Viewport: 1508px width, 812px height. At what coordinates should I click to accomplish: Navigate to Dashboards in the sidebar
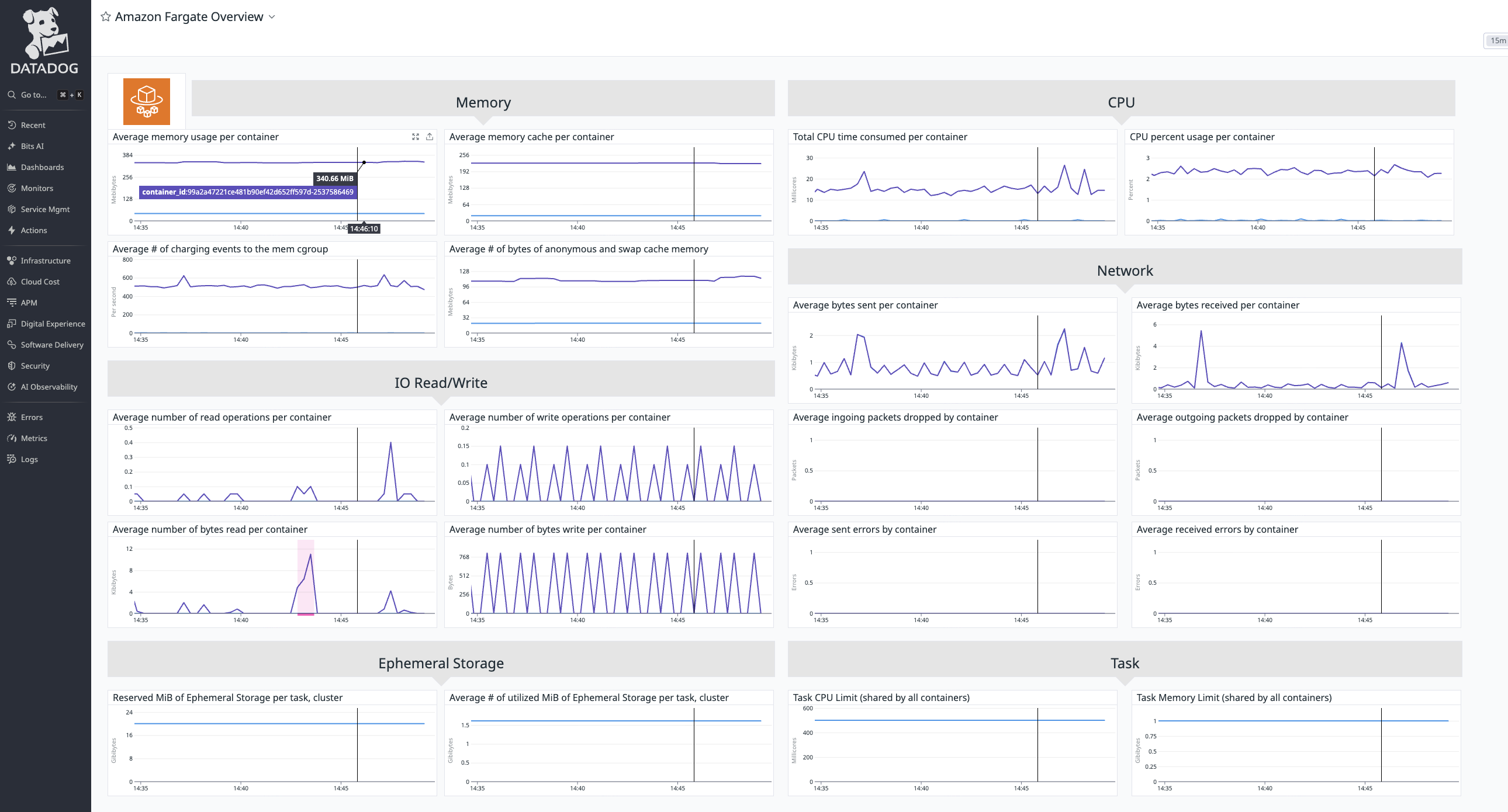(42, 167)
